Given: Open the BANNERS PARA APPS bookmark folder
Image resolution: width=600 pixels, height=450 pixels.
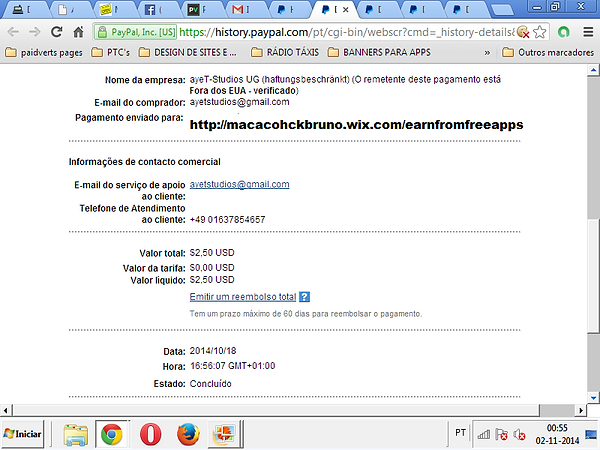Looking at the screenshot, I should point(379,52).
